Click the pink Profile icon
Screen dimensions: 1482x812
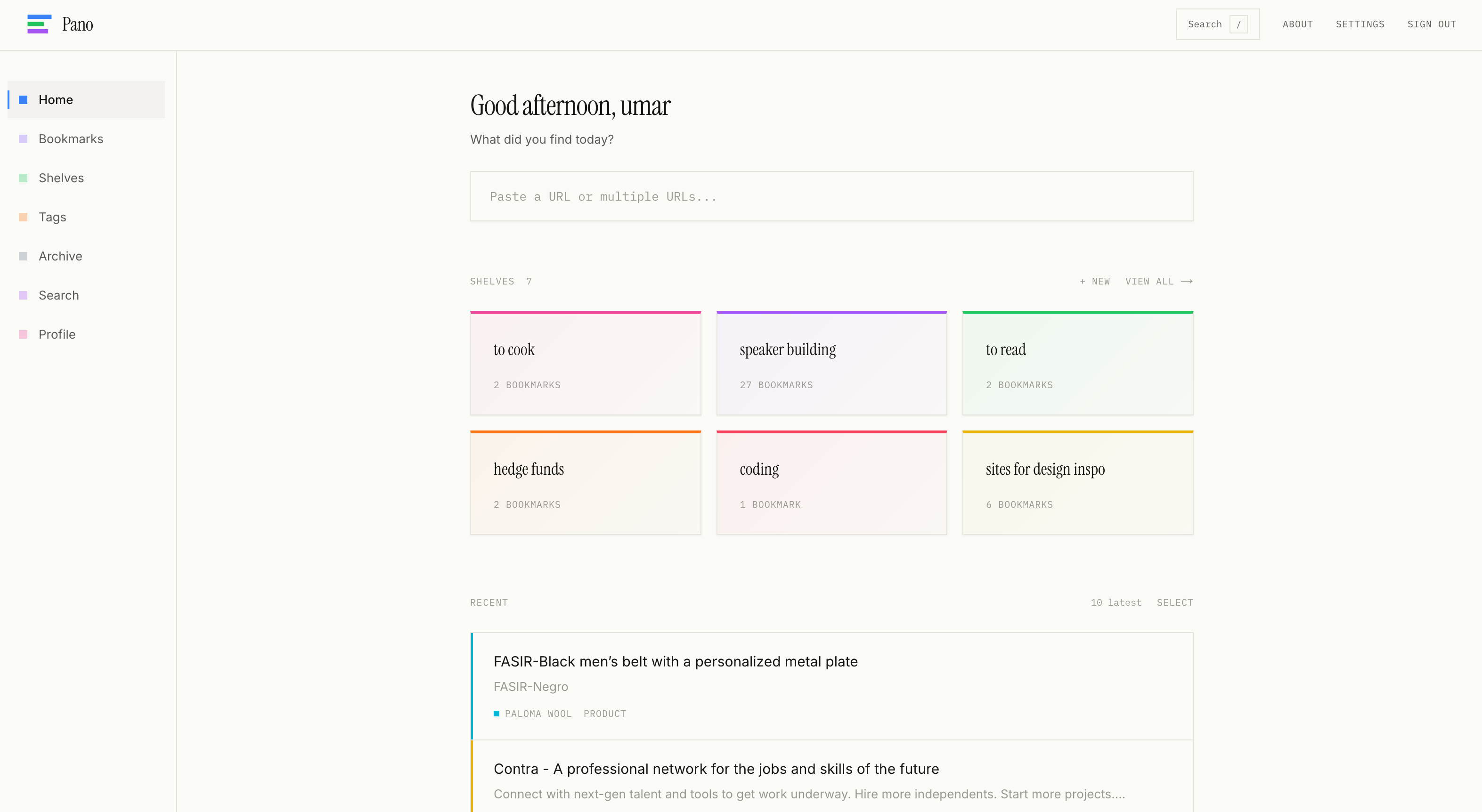click(x=23, y=334)
